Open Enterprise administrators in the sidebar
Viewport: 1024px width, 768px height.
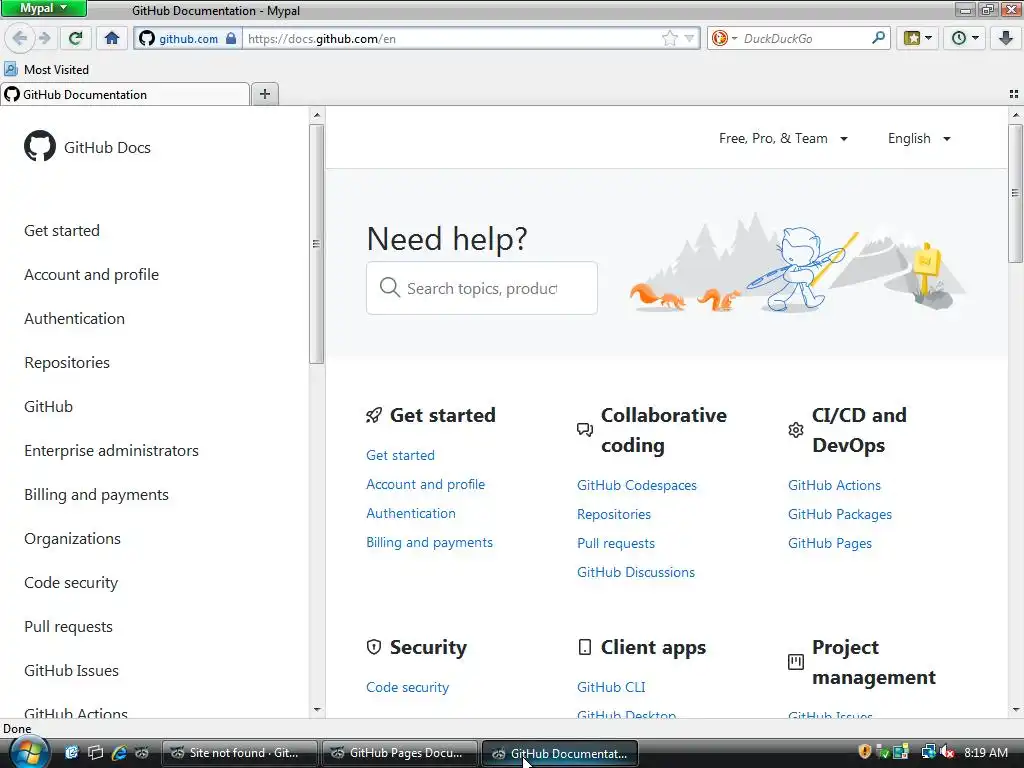tap(111, 451)
